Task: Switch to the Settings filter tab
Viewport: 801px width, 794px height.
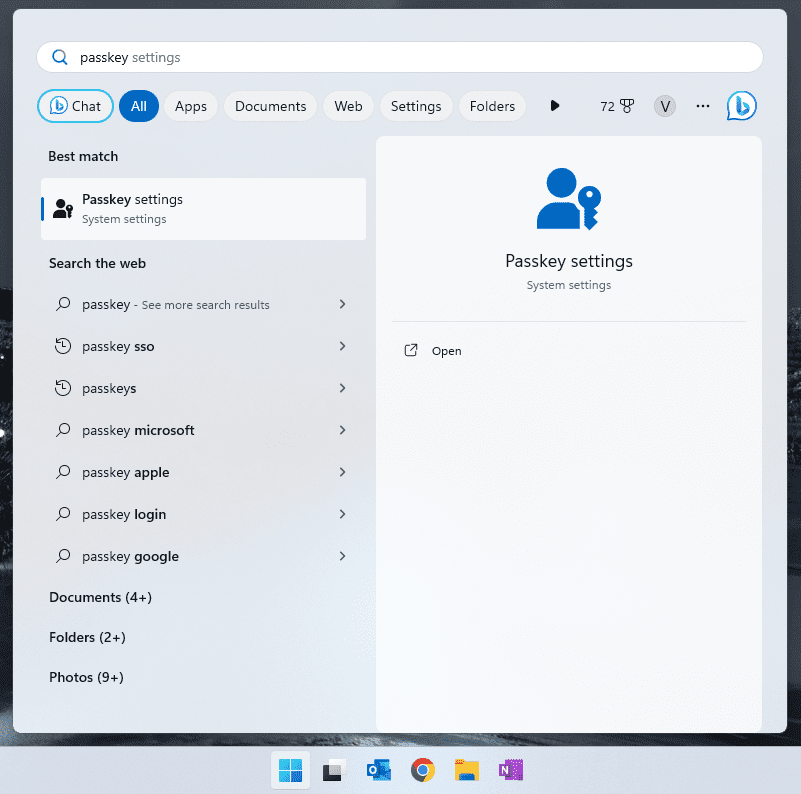Action: pos(416,105)
